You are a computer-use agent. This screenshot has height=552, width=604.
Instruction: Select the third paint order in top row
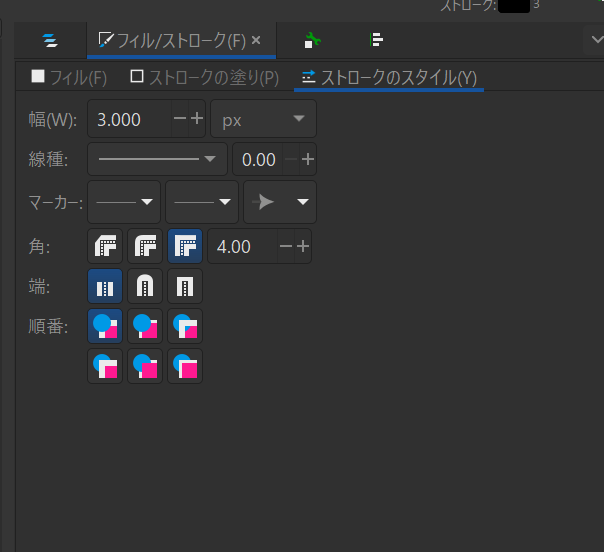click(x=185, y=326)
